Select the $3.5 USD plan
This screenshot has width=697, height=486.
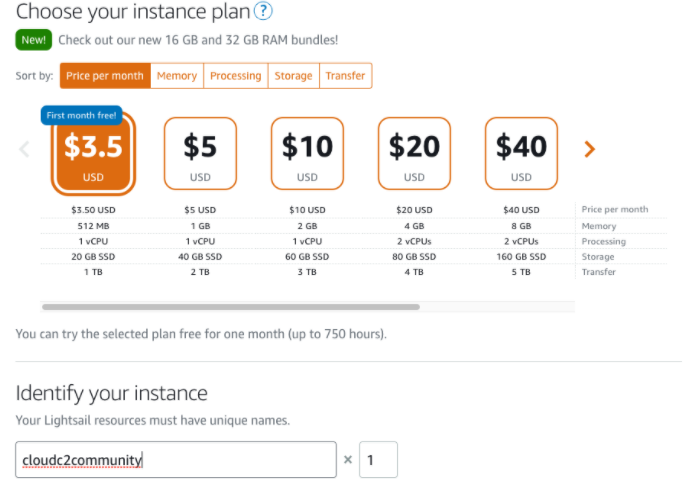(x=93, y=154)
